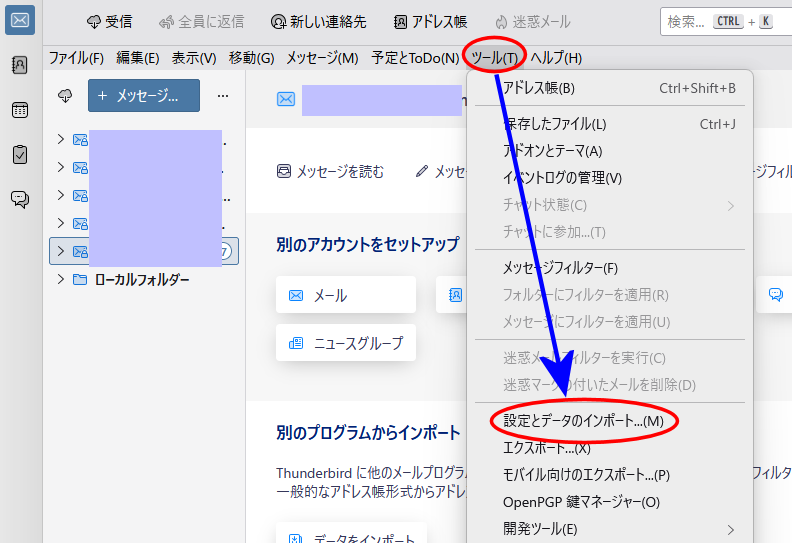Select 設定とデータのインポート menu entry
The height and width of the screenshot is (543, 792).
583,422
